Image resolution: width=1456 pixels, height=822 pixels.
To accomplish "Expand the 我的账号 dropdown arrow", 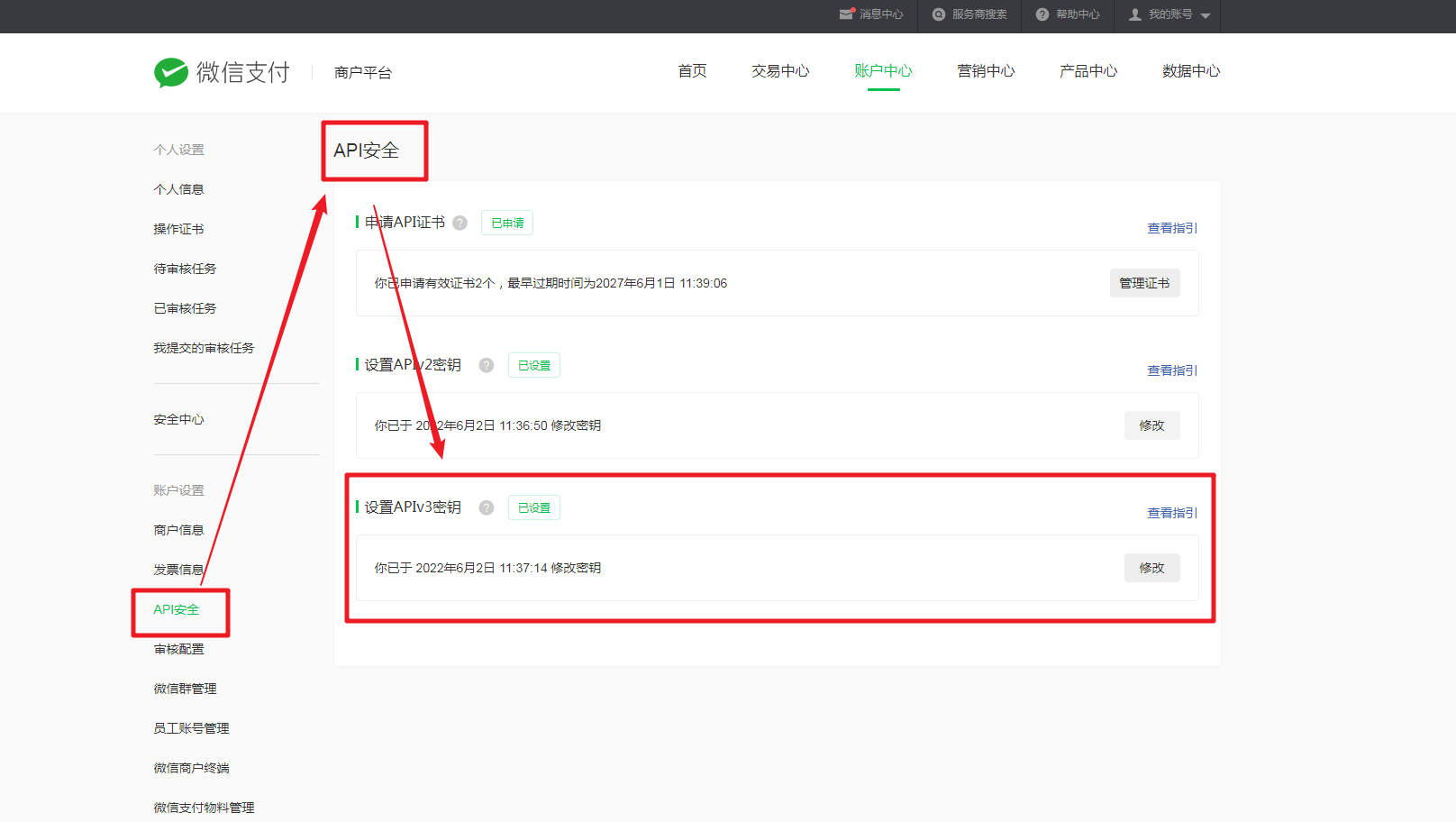I will (1206, 15).
